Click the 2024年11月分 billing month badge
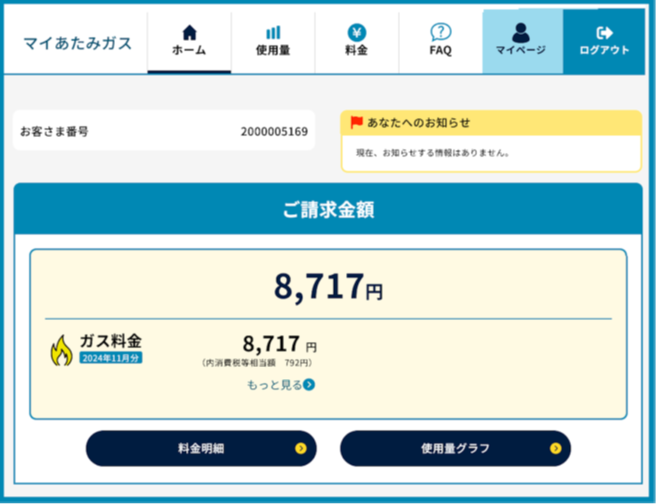656x504 pixels. click(111, 357)
